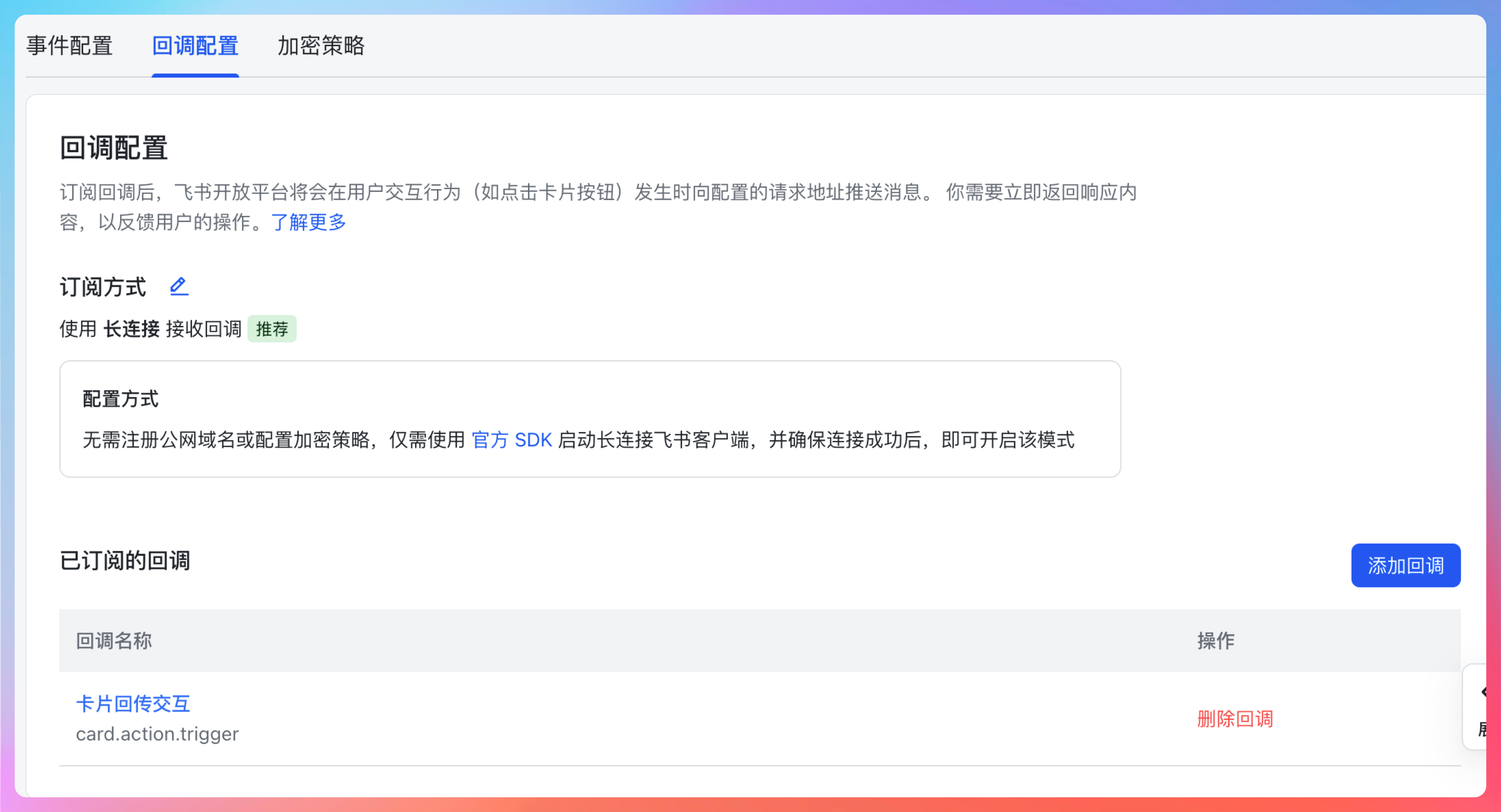Click the 订阅方式 section label

(x=103, y=287)
